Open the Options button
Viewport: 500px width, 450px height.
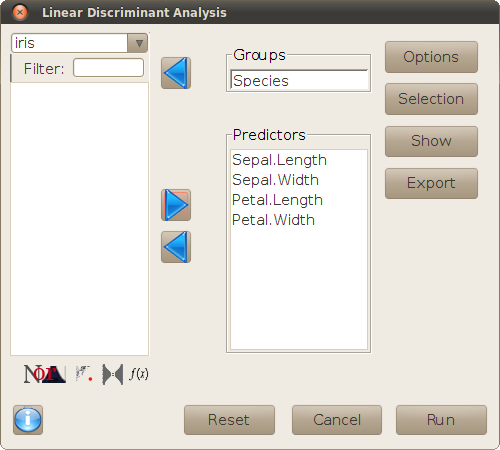click(x=431, y=57)
